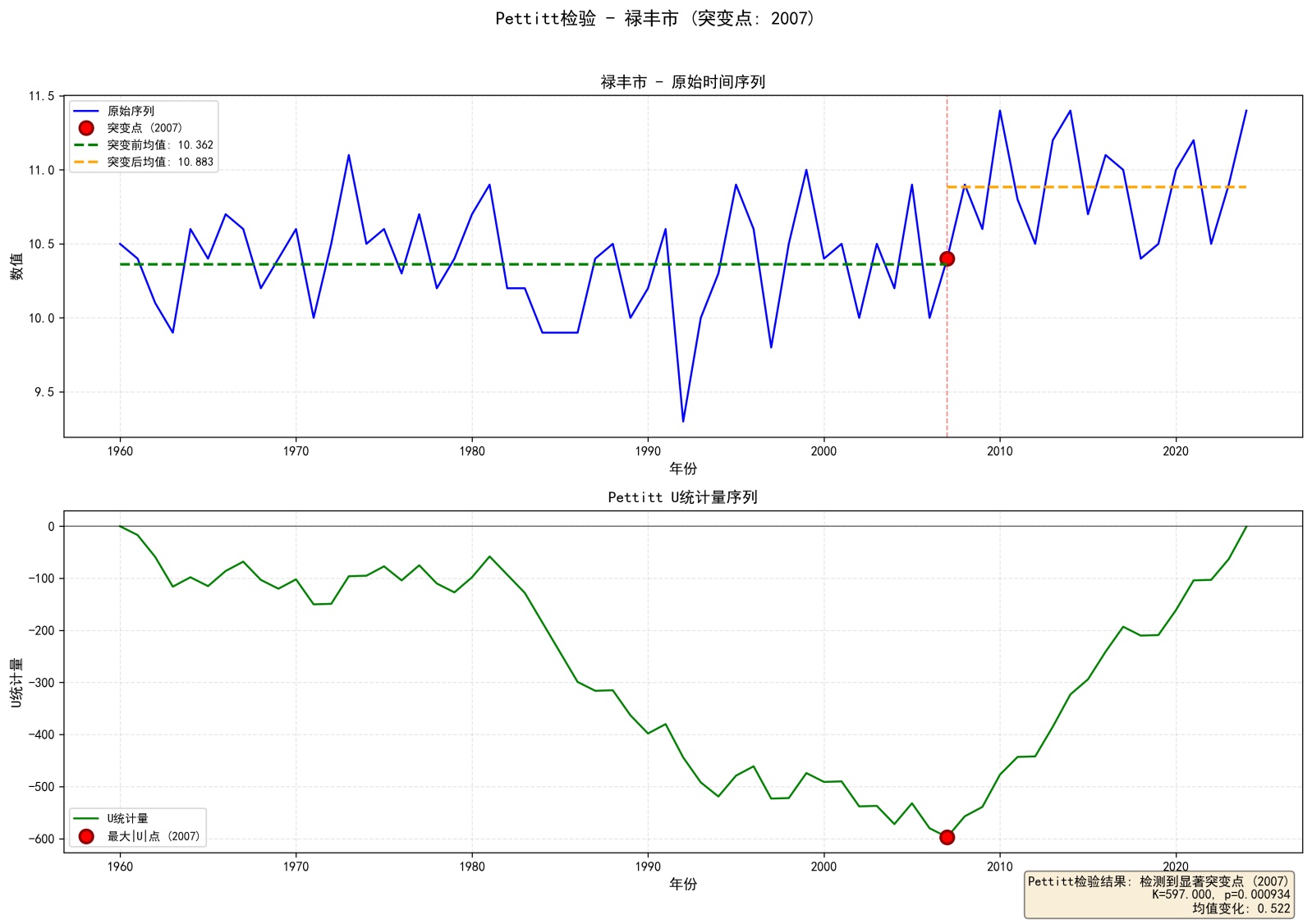Click the red max |U| marker on the green curve
This screenshot has width=1312, height=924.
(x=947, y=837)
